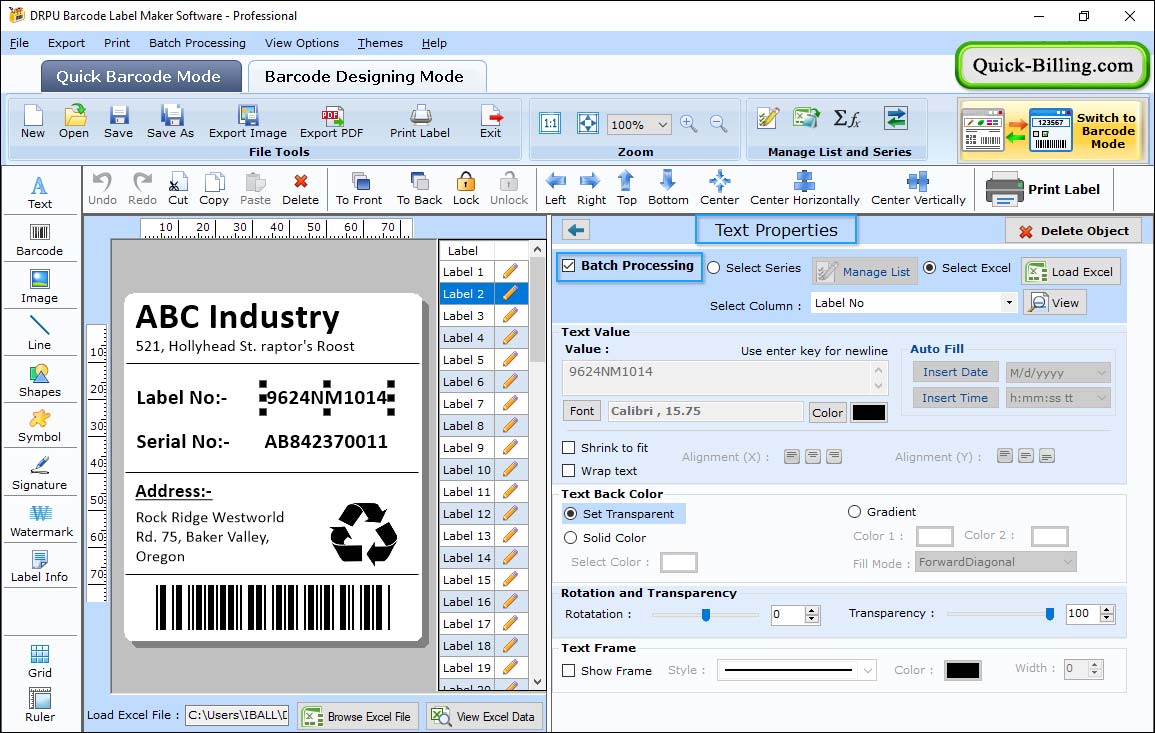
Task: Insert an Image using sidebar tool
Action: point(40,287)
